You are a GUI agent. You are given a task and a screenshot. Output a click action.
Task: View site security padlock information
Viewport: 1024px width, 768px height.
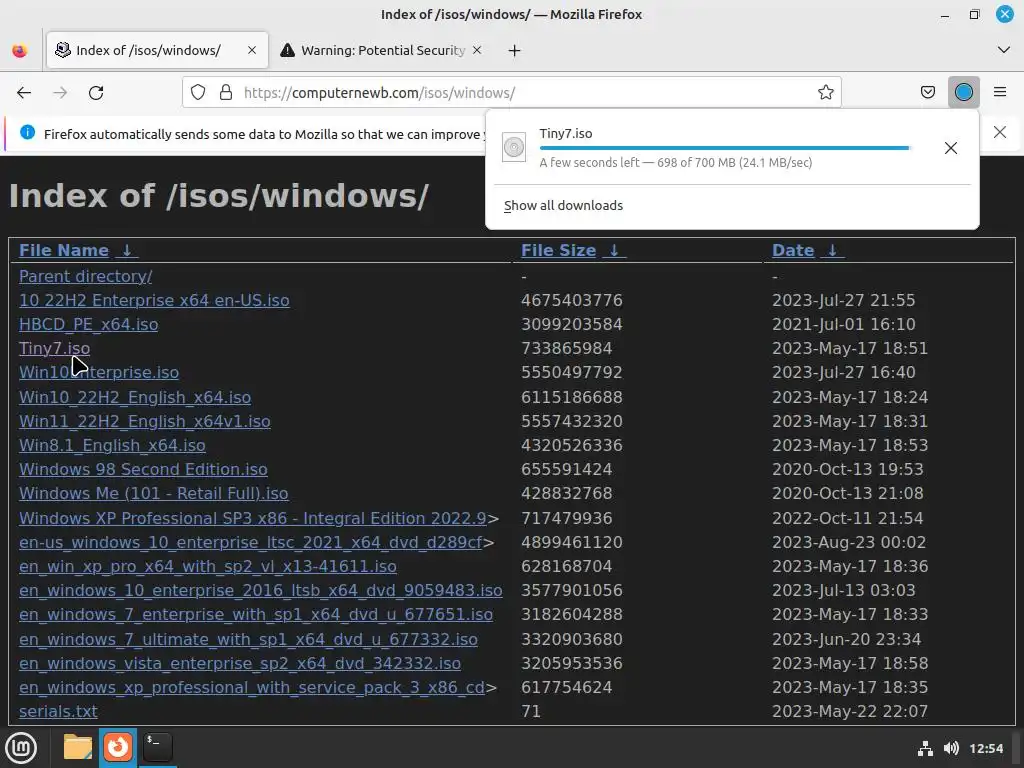pyautogui.click(x=226, y=93)
